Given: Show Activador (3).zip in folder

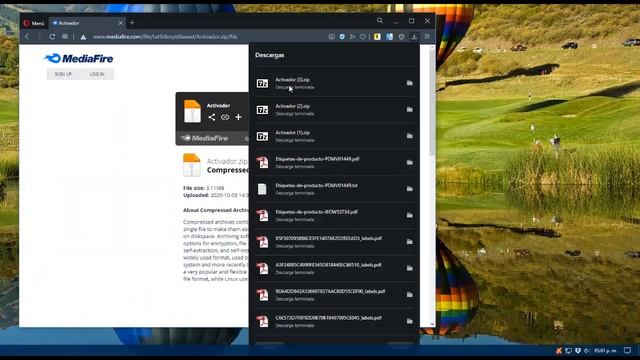Looking at the screenshot, I should pos(409,83).
